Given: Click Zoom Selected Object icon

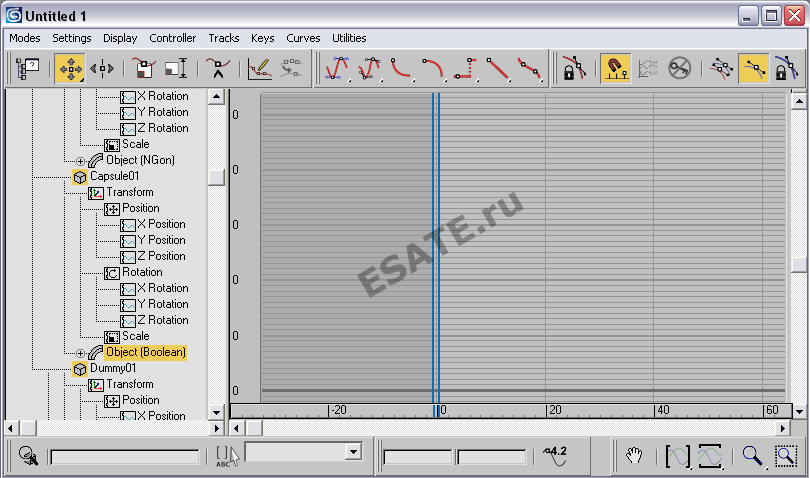Looking at the screenshot, I should 28,456.
